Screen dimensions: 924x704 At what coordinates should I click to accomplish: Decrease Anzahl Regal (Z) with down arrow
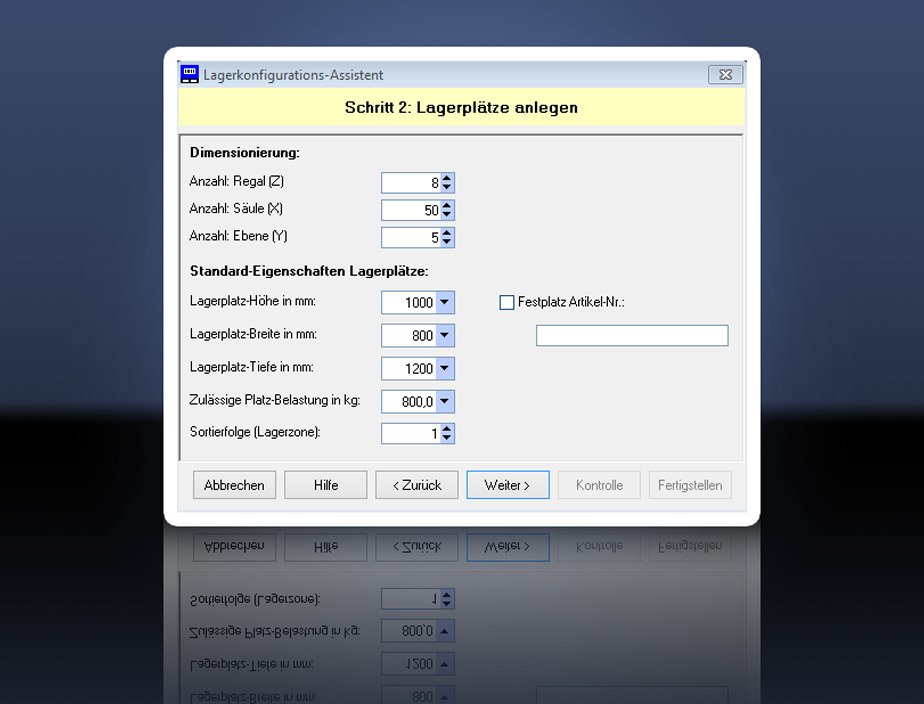click(x=447, y=187)
